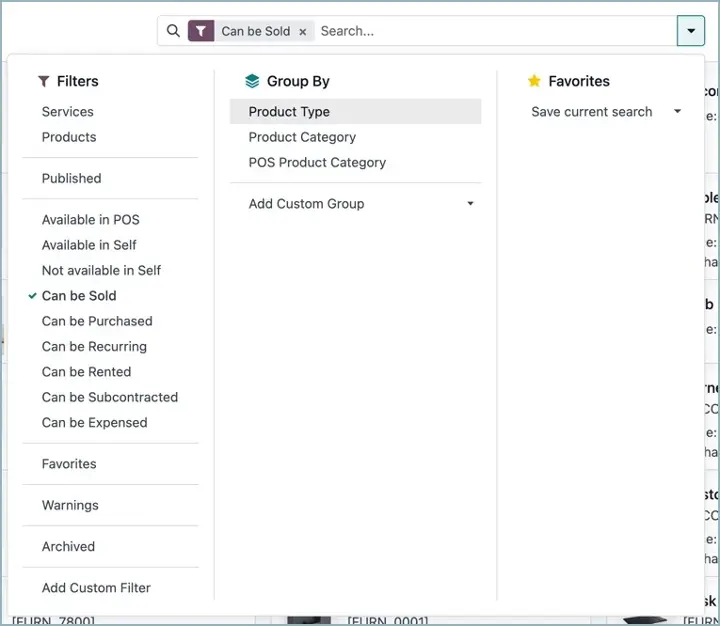Click the magnifier search icon
Image resolution: width=720 pixels, height=626 pixels.
(174, 31)
